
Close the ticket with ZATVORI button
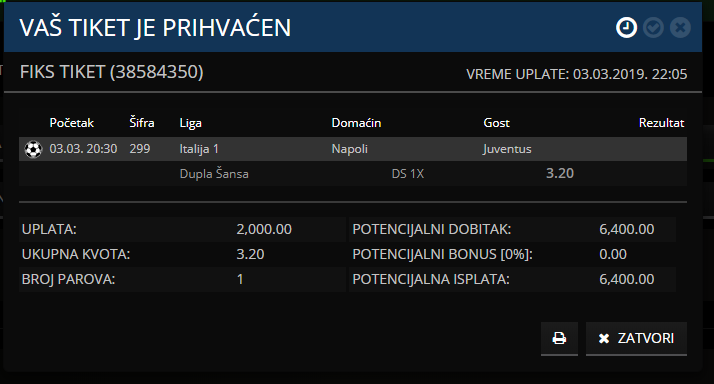point(636,338)
